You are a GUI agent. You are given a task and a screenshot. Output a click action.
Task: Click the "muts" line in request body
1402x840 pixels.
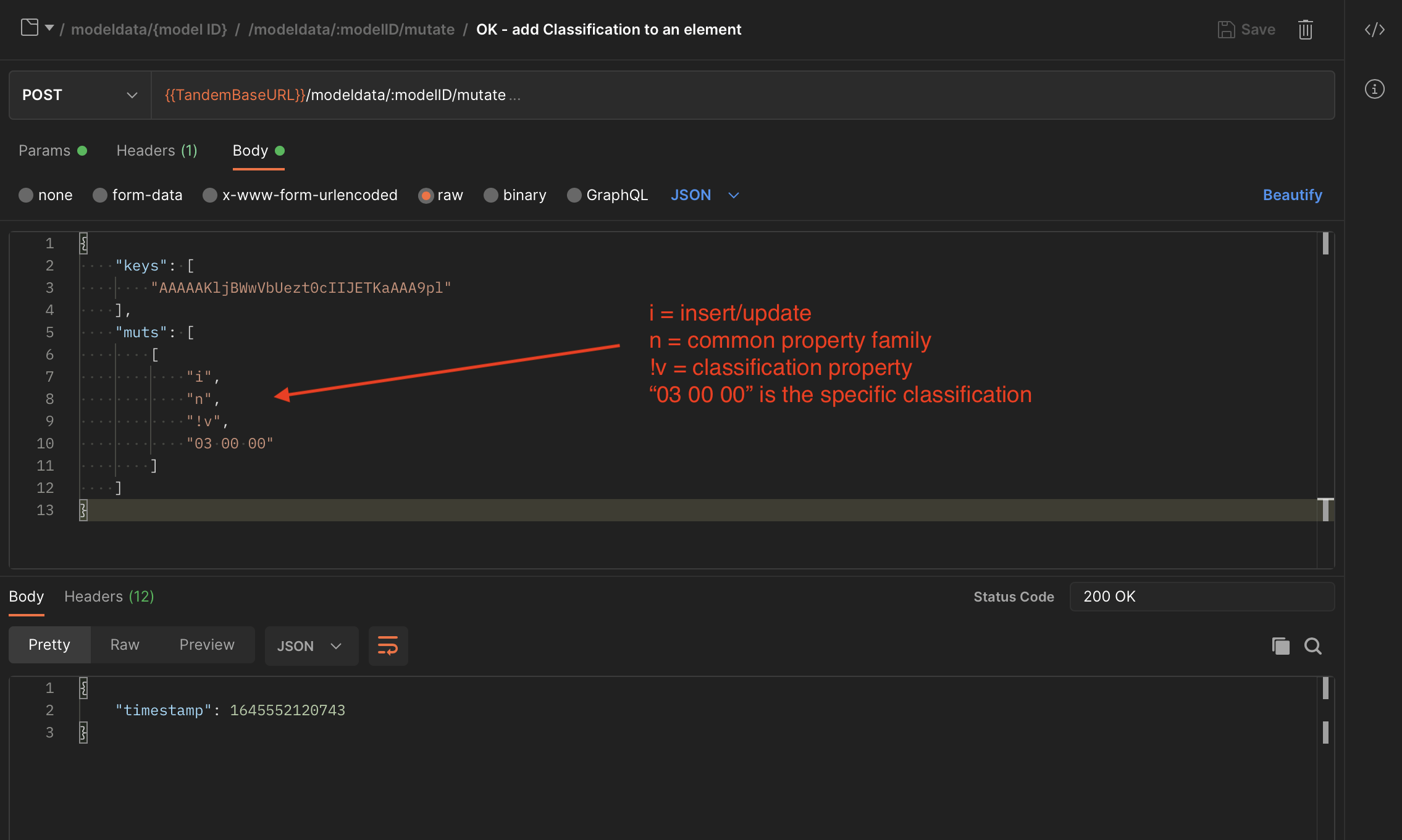pyautogui.click(x=155, y=332)
